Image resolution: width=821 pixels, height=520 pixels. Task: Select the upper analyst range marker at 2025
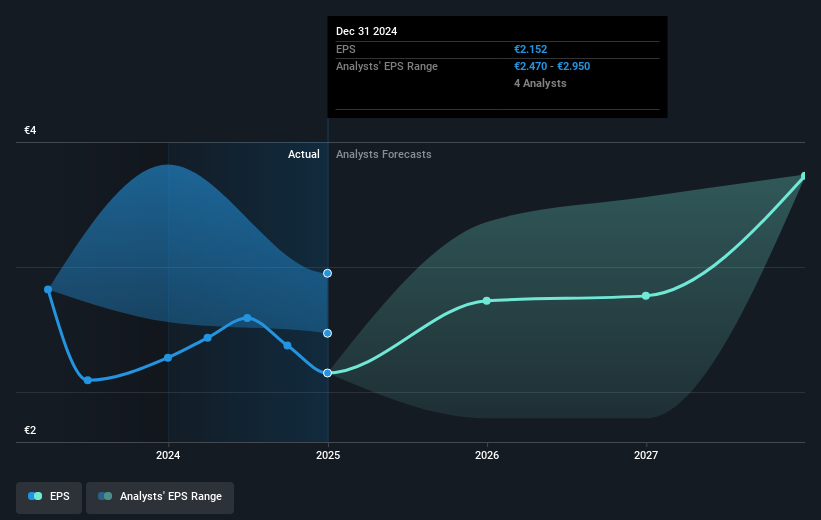coord(327,273)
